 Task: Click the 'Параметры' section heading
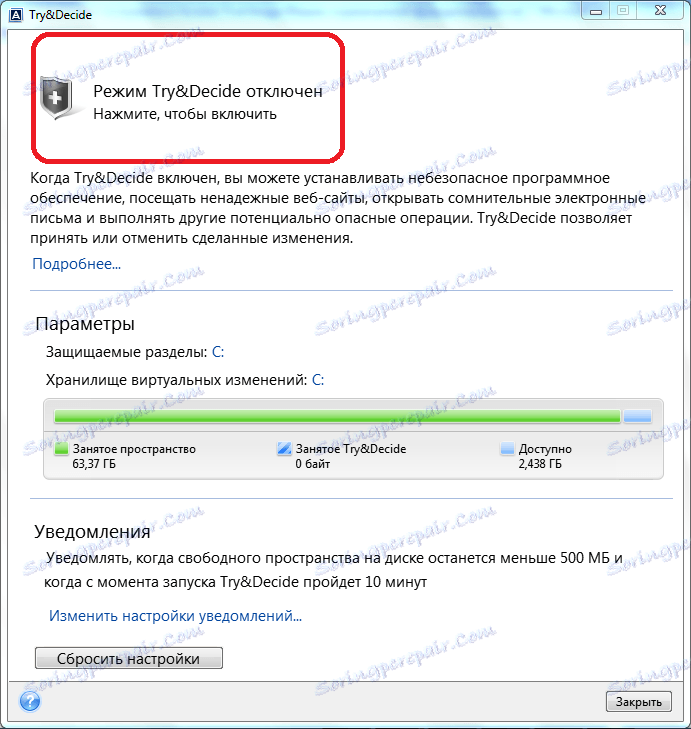(85, 324)
